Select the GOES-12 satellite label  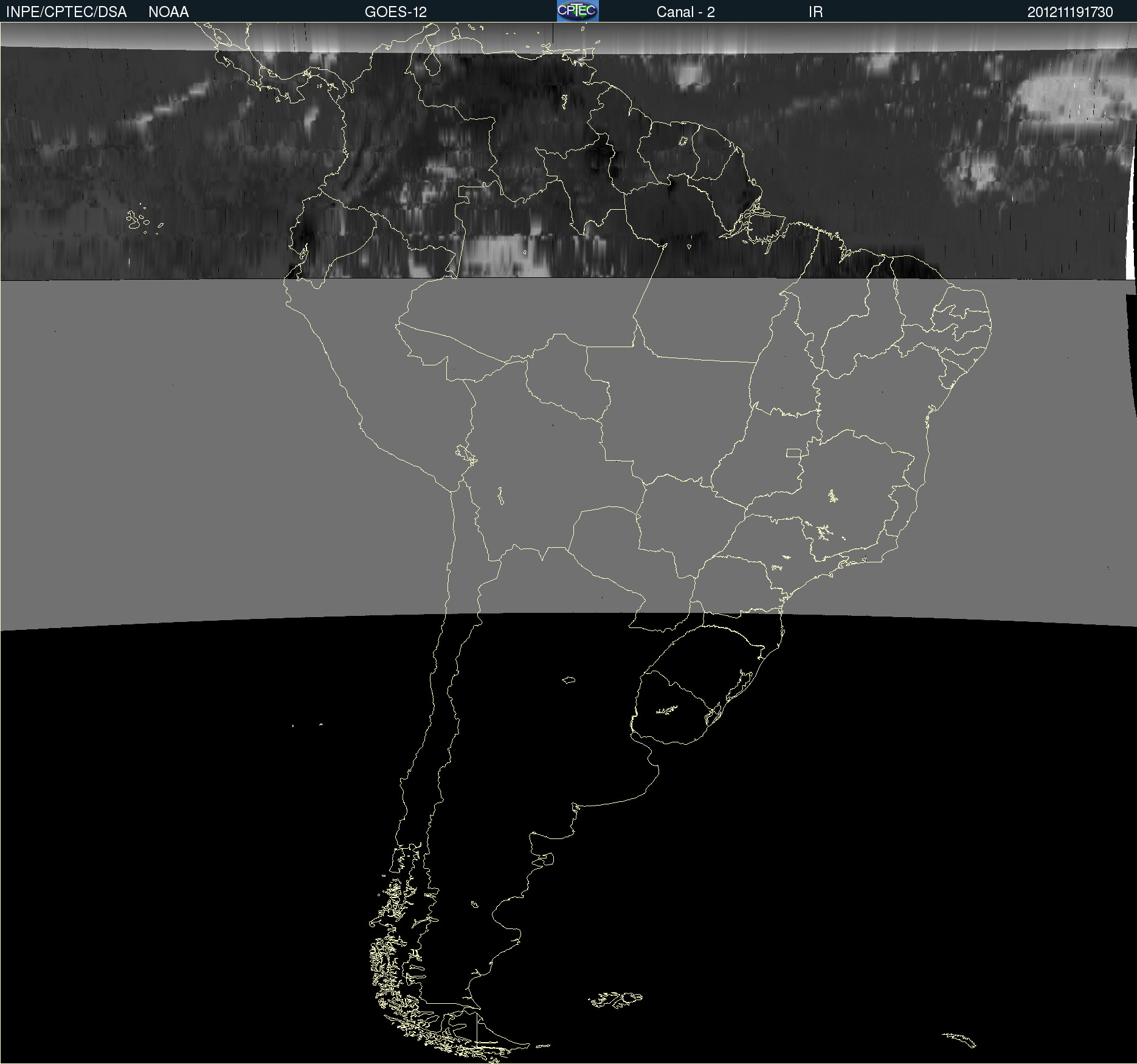point(396,12)
